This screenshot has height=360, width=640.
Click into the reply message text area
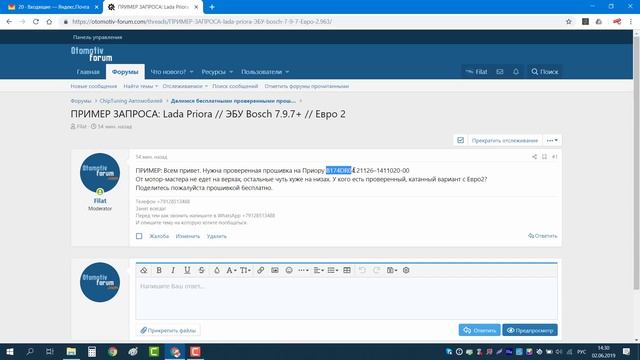click(x=347, y=298)
